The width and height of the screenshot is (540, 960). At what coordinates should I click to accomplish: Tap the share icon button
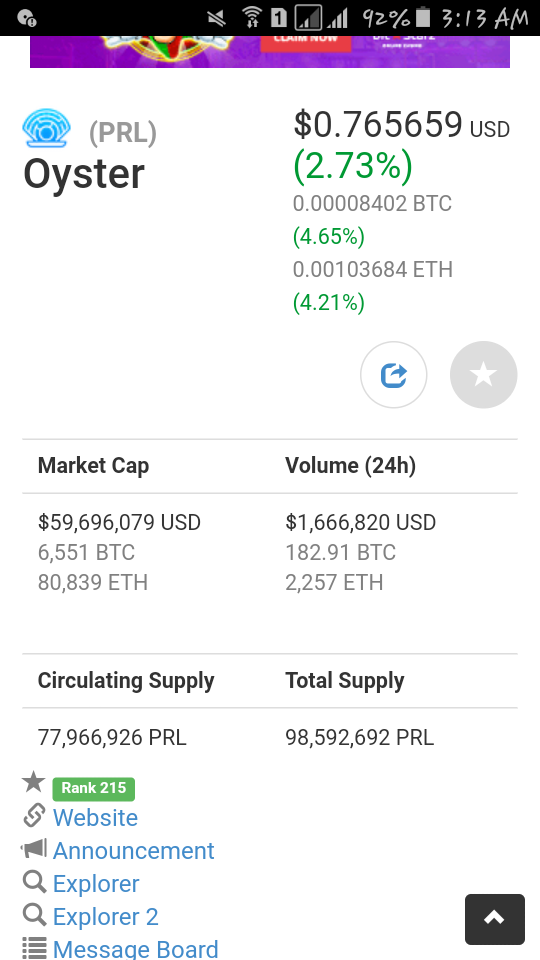tap(394, 375)
